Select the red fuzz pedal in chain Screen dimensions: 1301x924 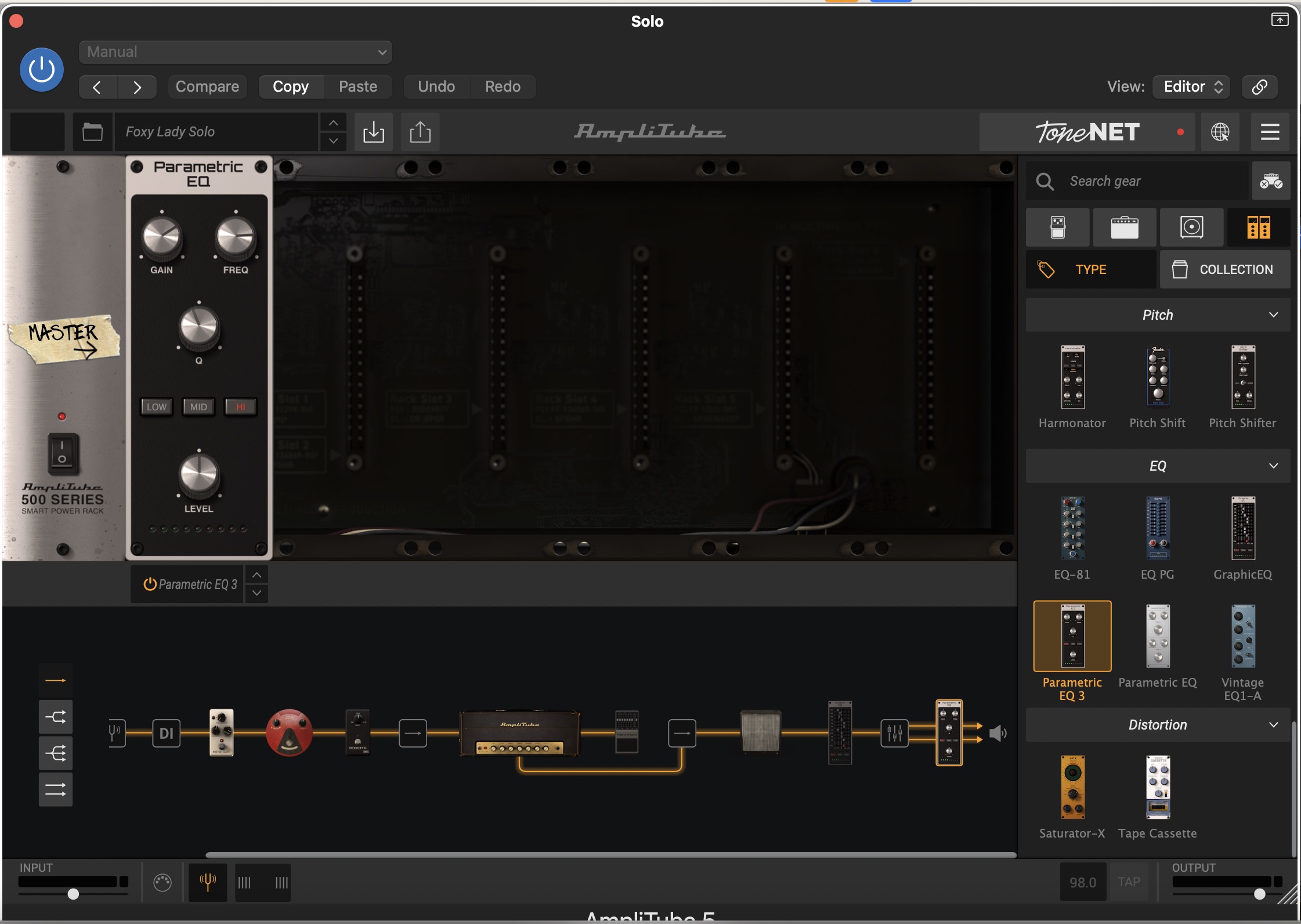(x=289, y=732)
